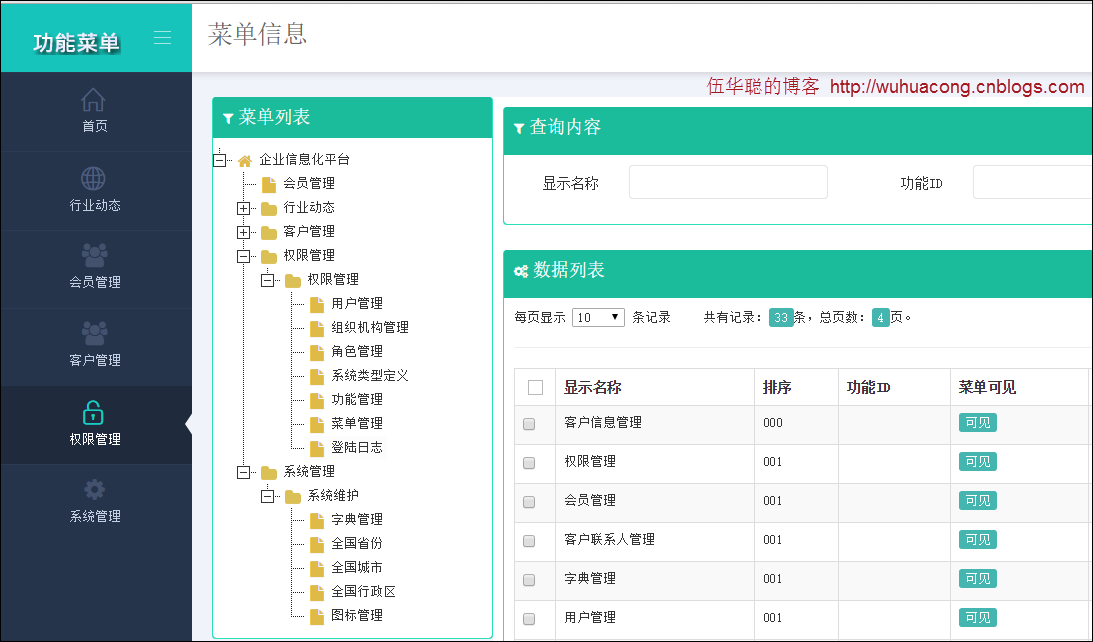
Task: Click the 企业信息化平台 home tree icon
Action: [x=244, y=160]
